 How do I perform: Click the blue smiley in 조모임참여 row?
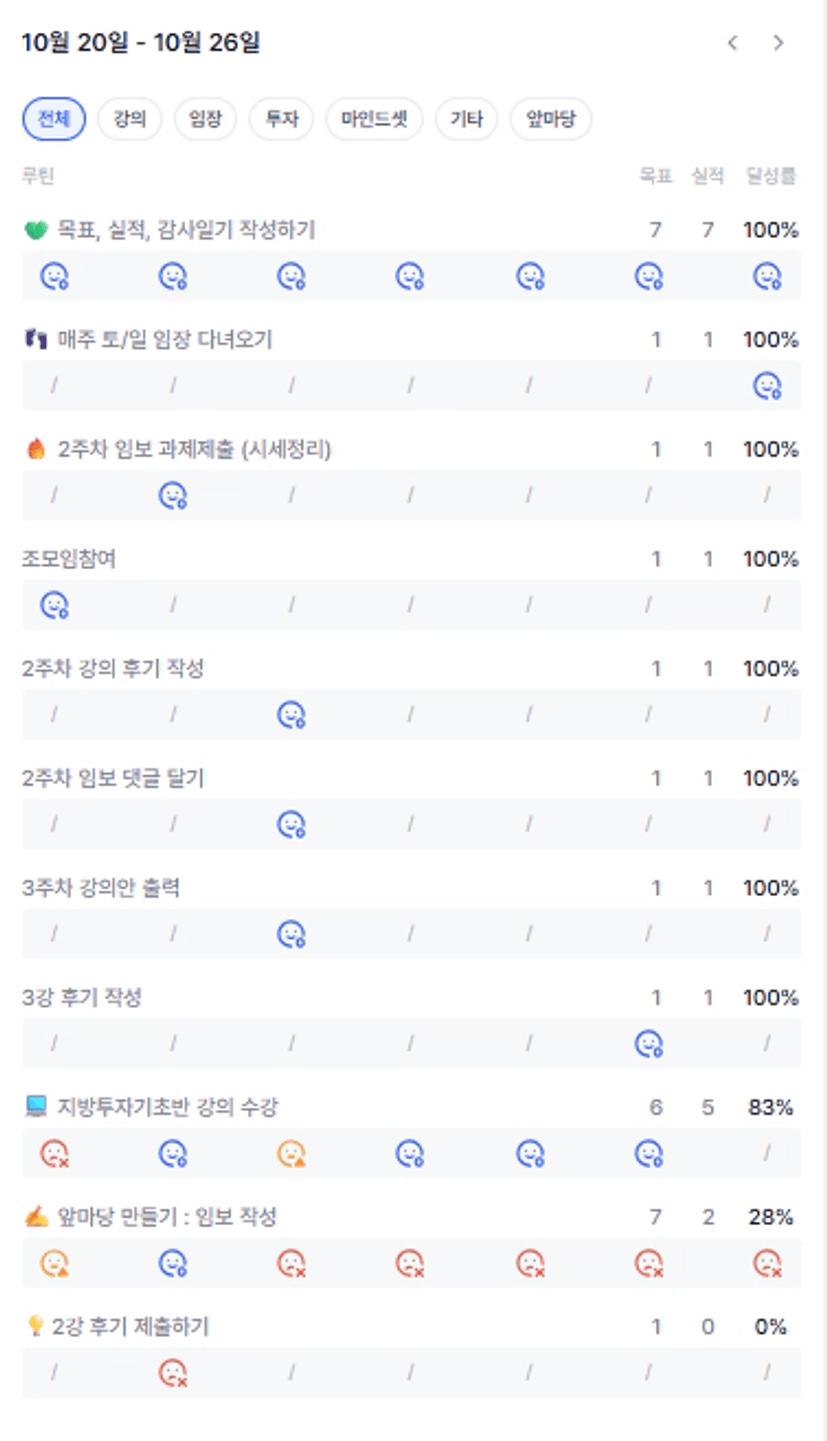[54, 605]
